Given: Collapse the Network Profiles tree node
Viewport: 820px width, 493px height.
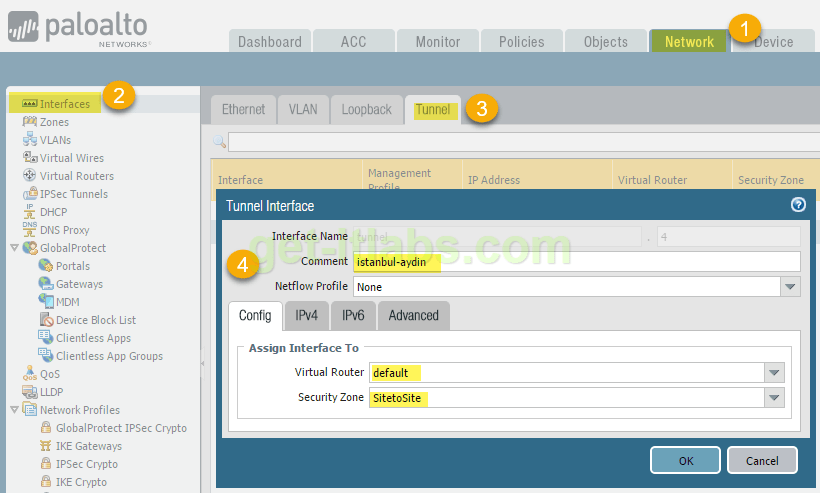Looking at the screenshot, I should tap(13, 410).
